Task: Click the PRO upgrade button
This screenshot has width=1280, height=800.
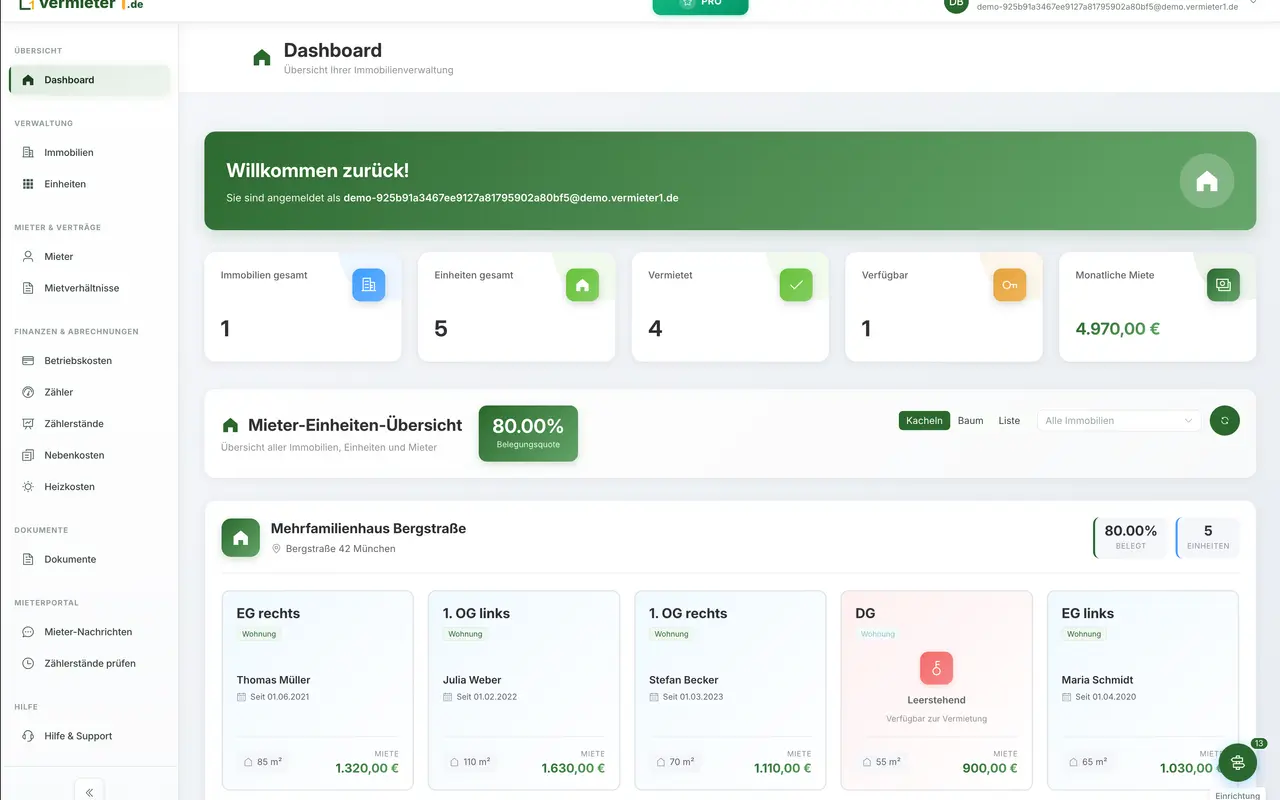Action: [700, 7]
